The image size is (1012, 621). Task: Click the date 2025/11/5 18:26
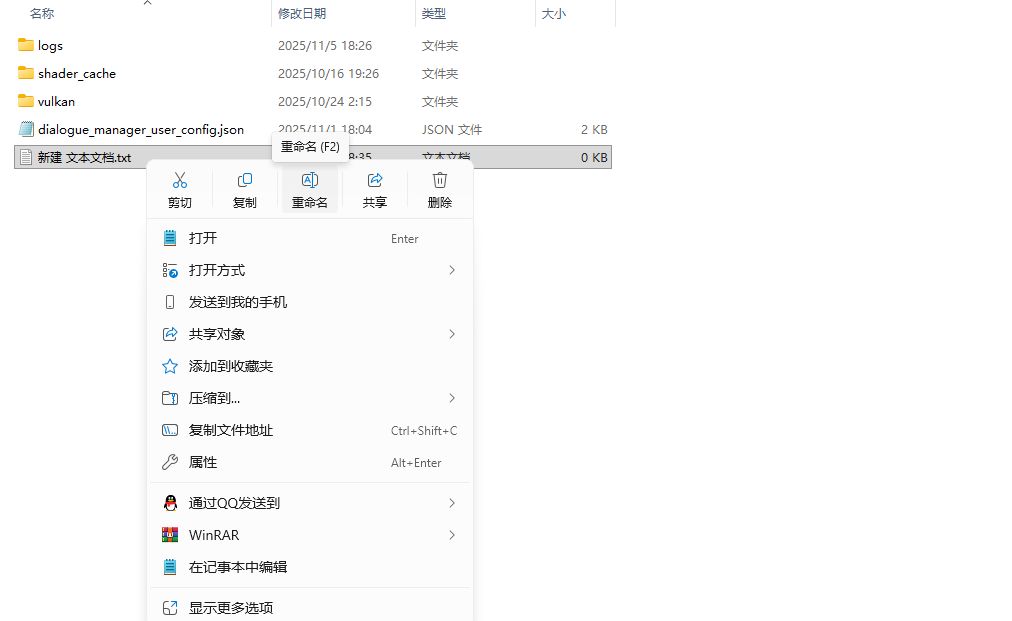point(325,46)
